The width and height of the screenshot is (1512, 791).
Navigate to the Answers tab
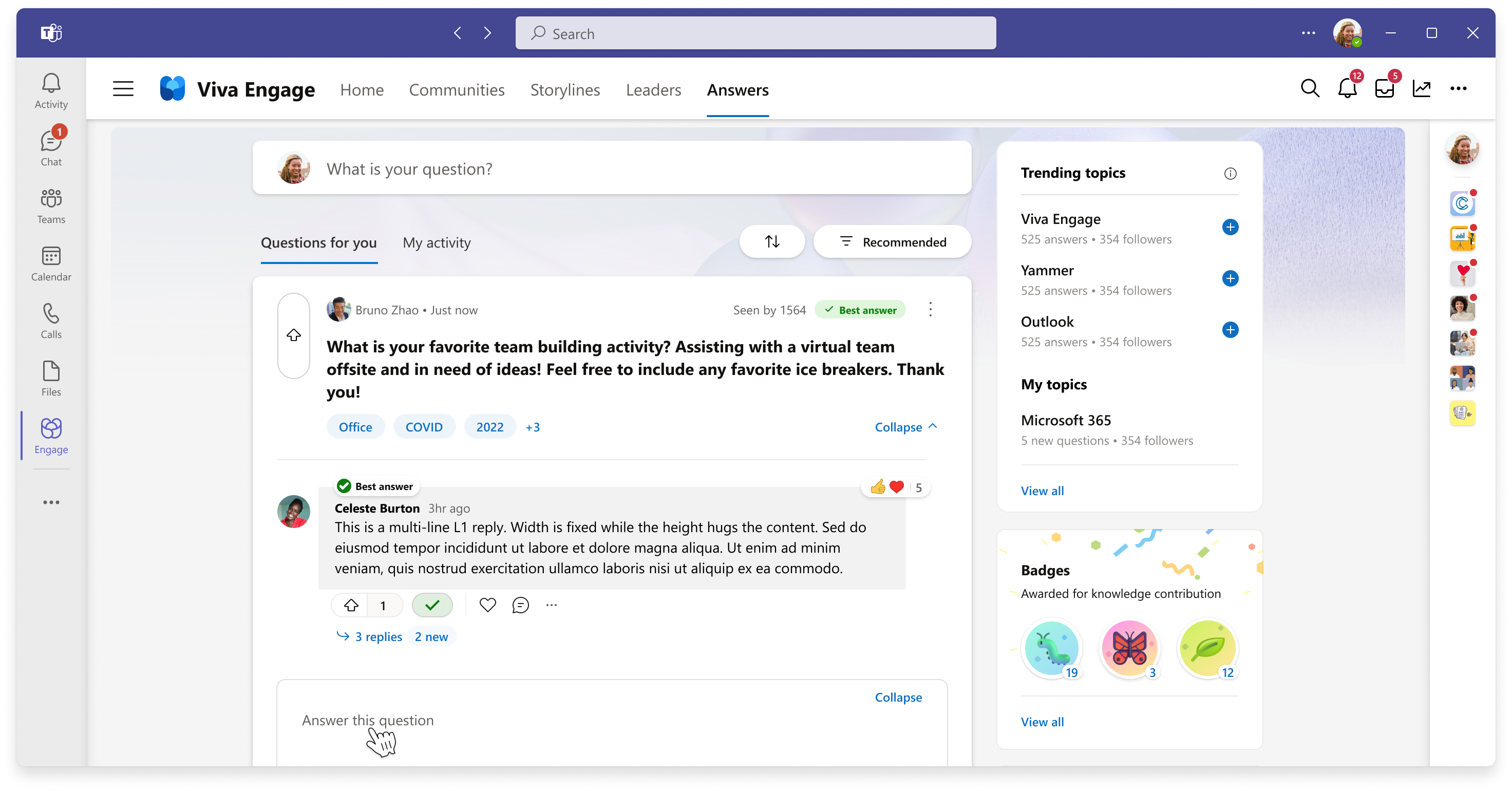point(738,89)
